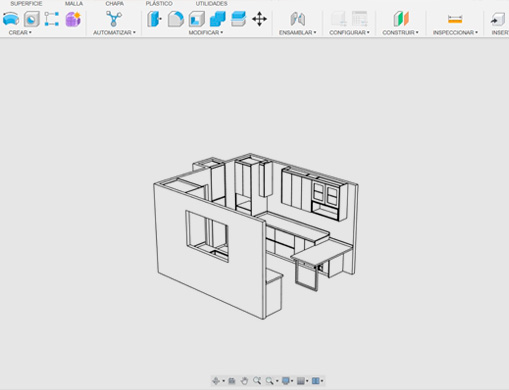This screenshot has width=509, height=390.
Task: Click the Zoom Window magnifier icon
Action: (269, 381)
